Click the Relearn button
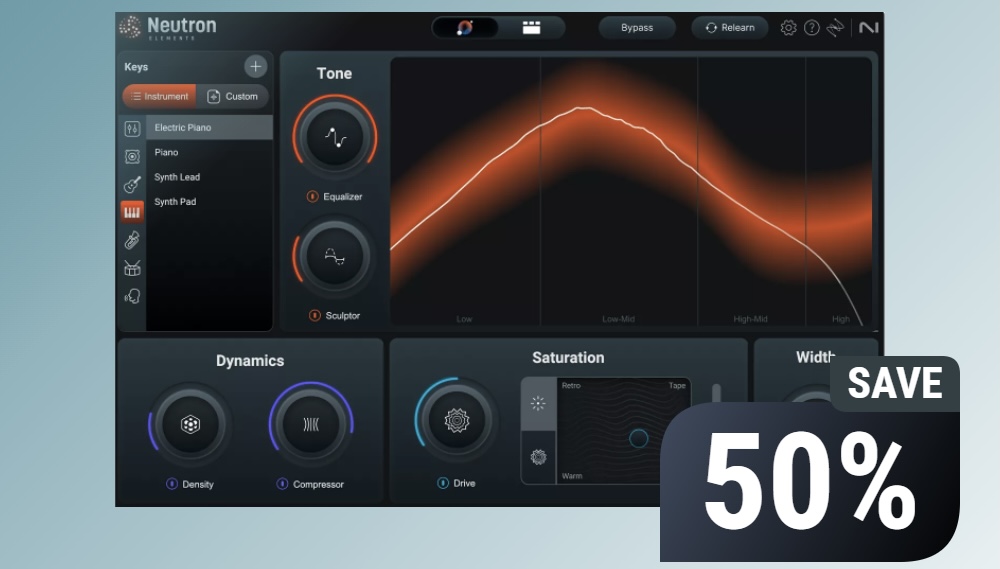Screen dimensions: 1000x569 tap(730, 27)
